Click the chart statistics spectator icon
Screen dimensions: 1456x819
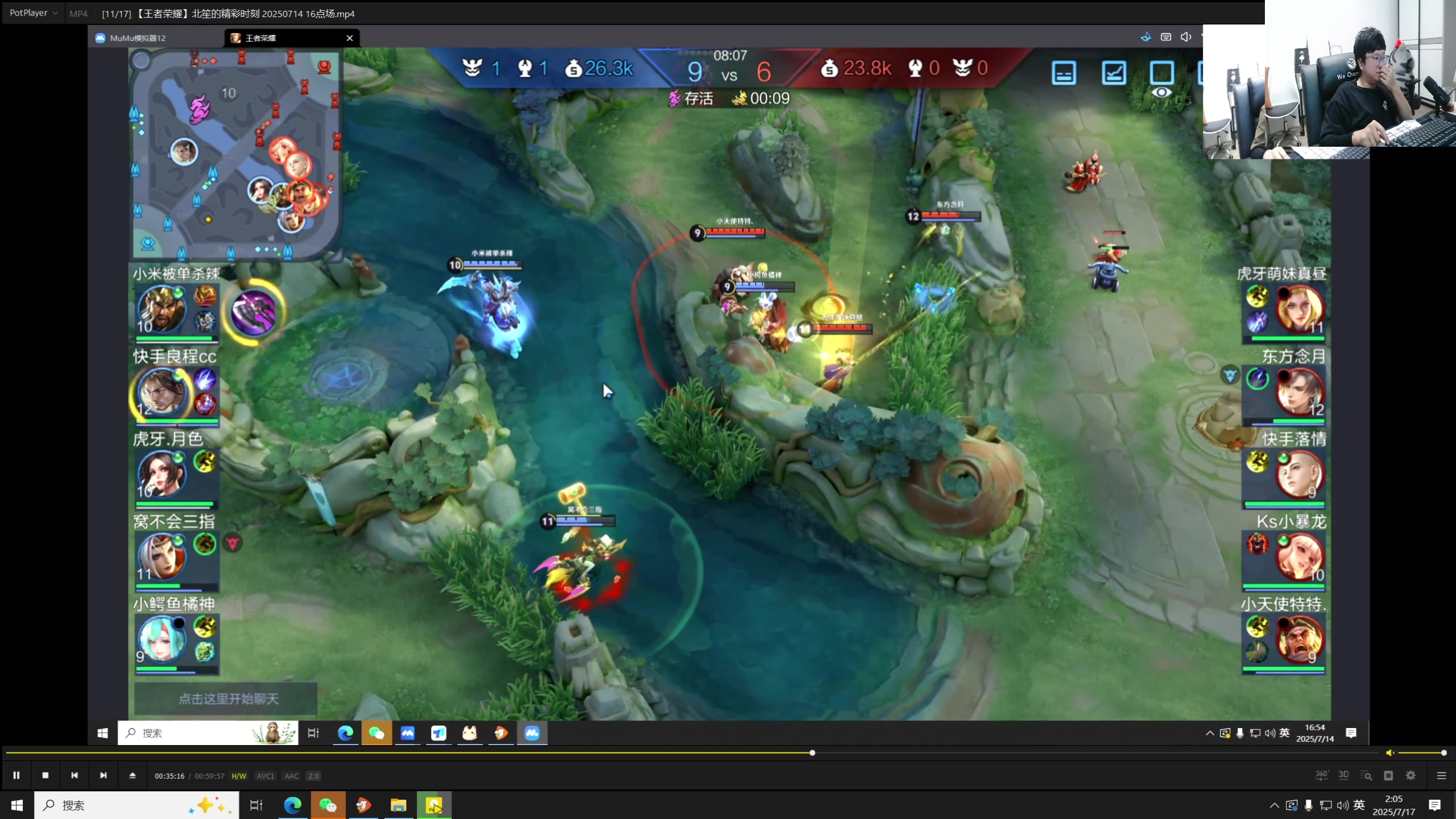1114,73
